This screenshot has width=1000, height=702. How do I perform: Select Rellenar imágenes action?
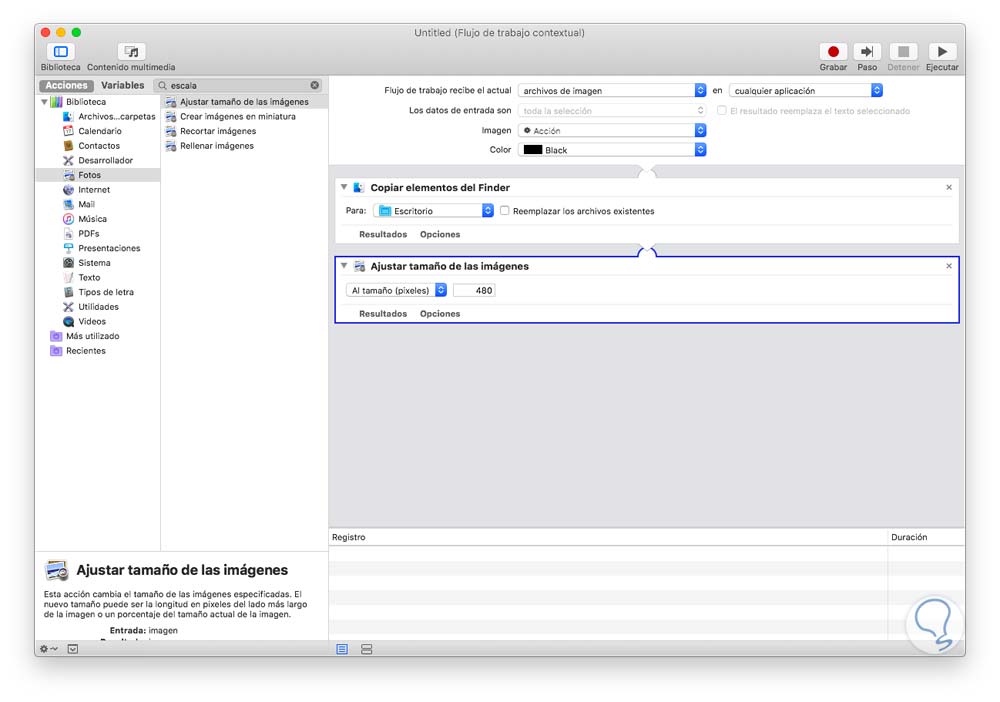[210, 146]
